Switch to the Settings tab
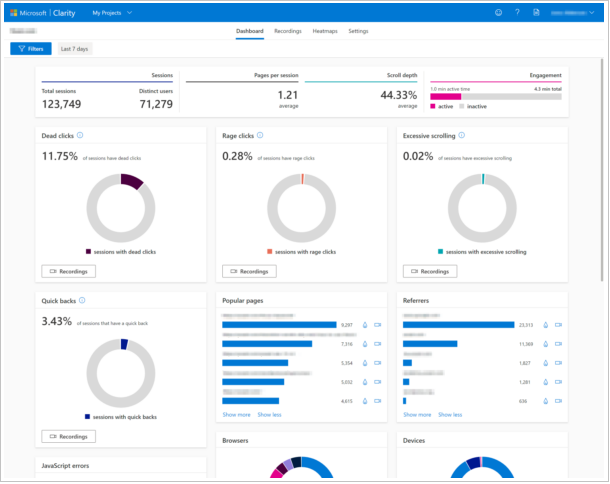The width and height of the screenshot is (610, 484). pos(358,31)
